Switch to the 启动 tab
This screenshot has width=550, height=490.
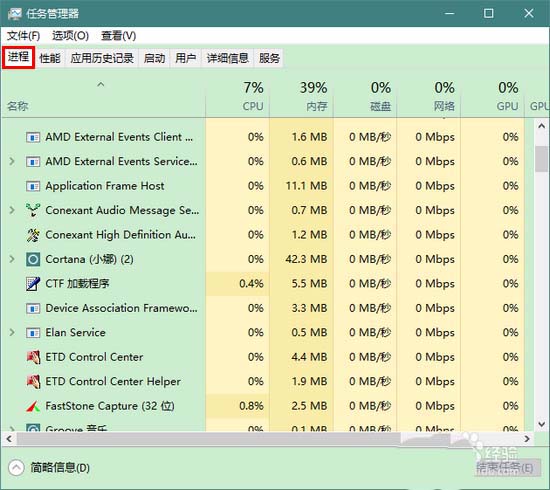point(154,58)
